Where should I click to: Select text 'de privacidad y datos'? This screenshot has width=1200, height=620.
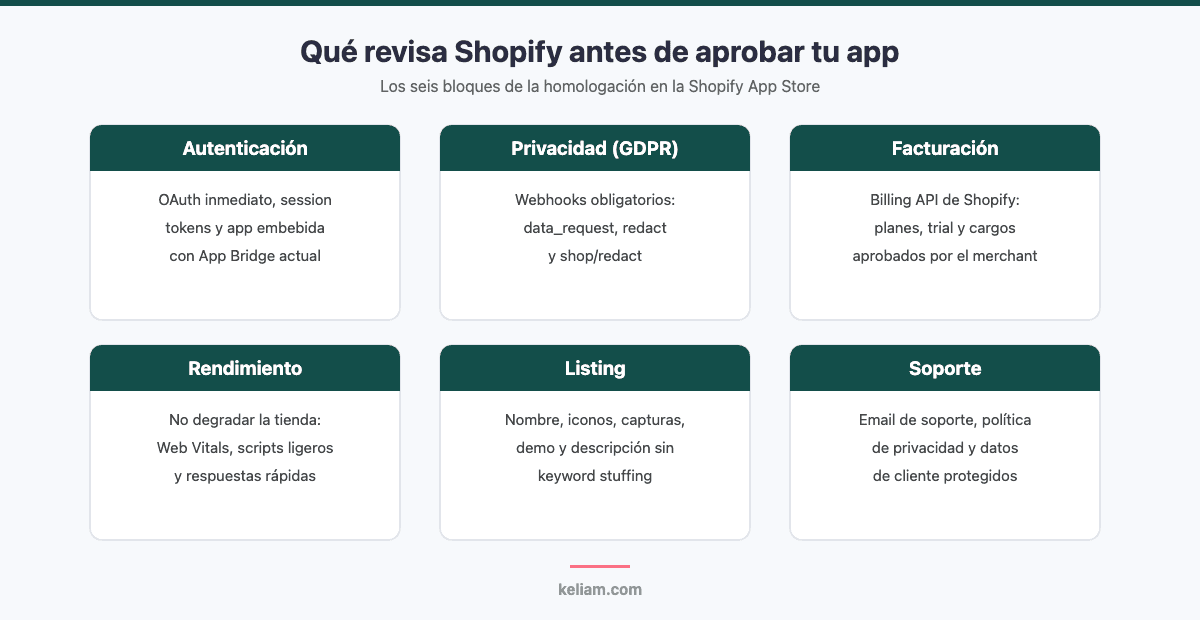pos(945,448)
